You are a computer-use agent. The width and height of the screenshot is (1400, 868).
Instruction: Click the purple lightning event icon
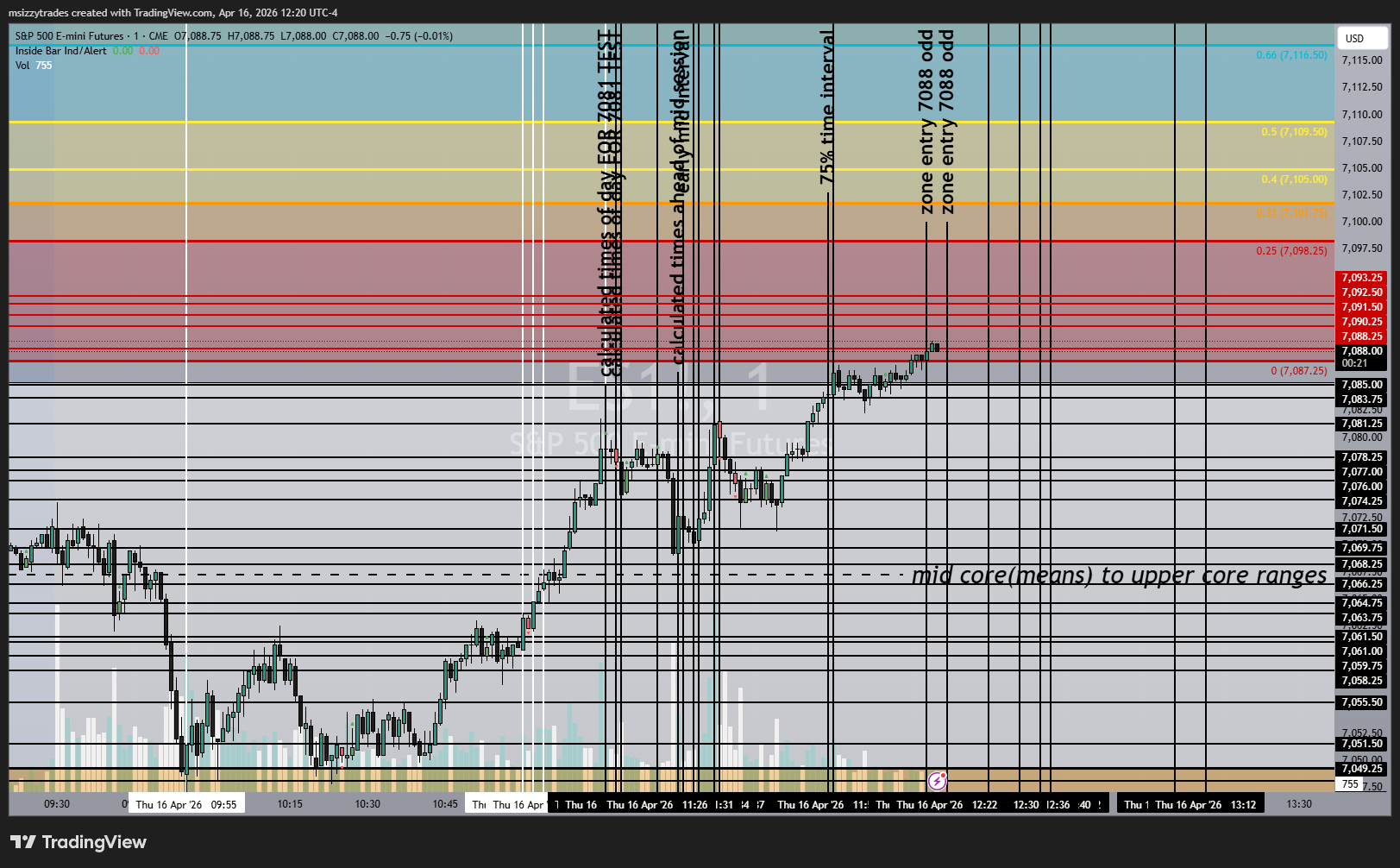[937, 782]
